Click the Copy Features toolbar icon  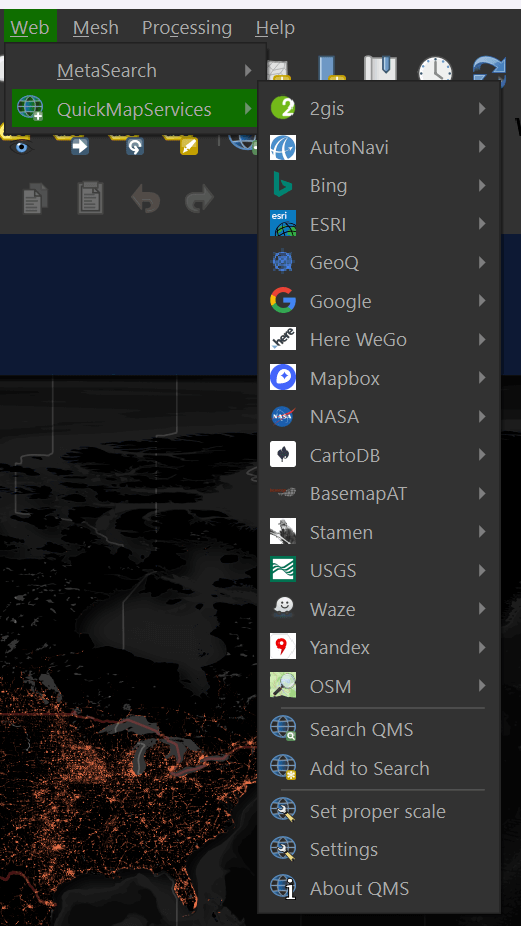(x=36, y=198)
